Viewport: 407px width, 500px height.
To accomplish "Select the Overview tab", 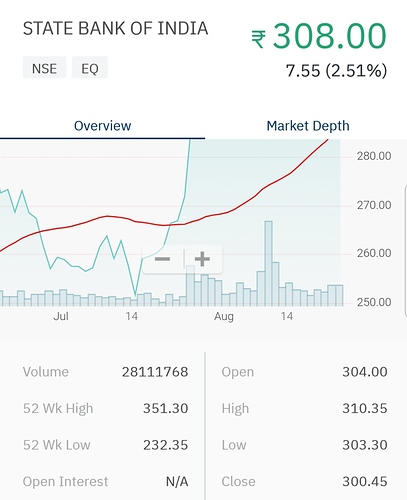I will [x=103, y=126].
